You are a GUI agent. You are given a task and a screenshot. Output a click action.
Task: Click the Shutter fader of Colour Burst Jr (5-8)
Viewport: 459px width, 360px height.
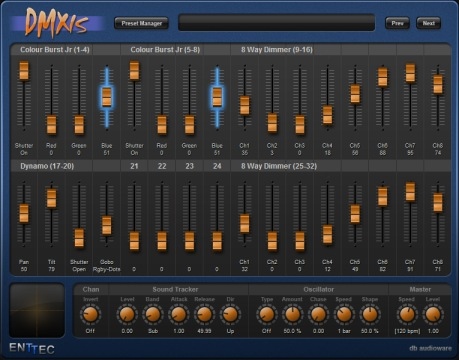click(134, 71)
